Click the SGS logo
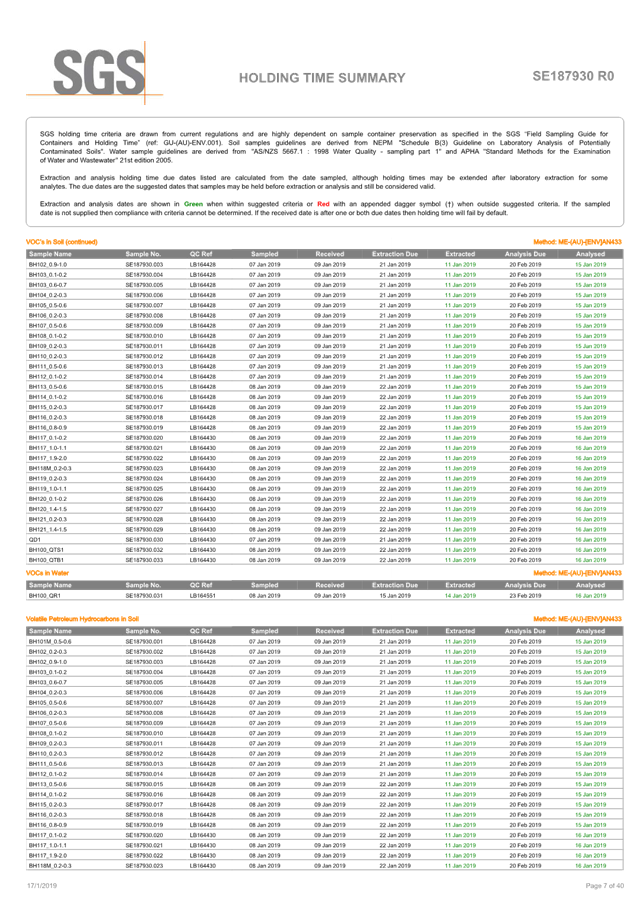The image size is (638, 903). click(95, 73)
